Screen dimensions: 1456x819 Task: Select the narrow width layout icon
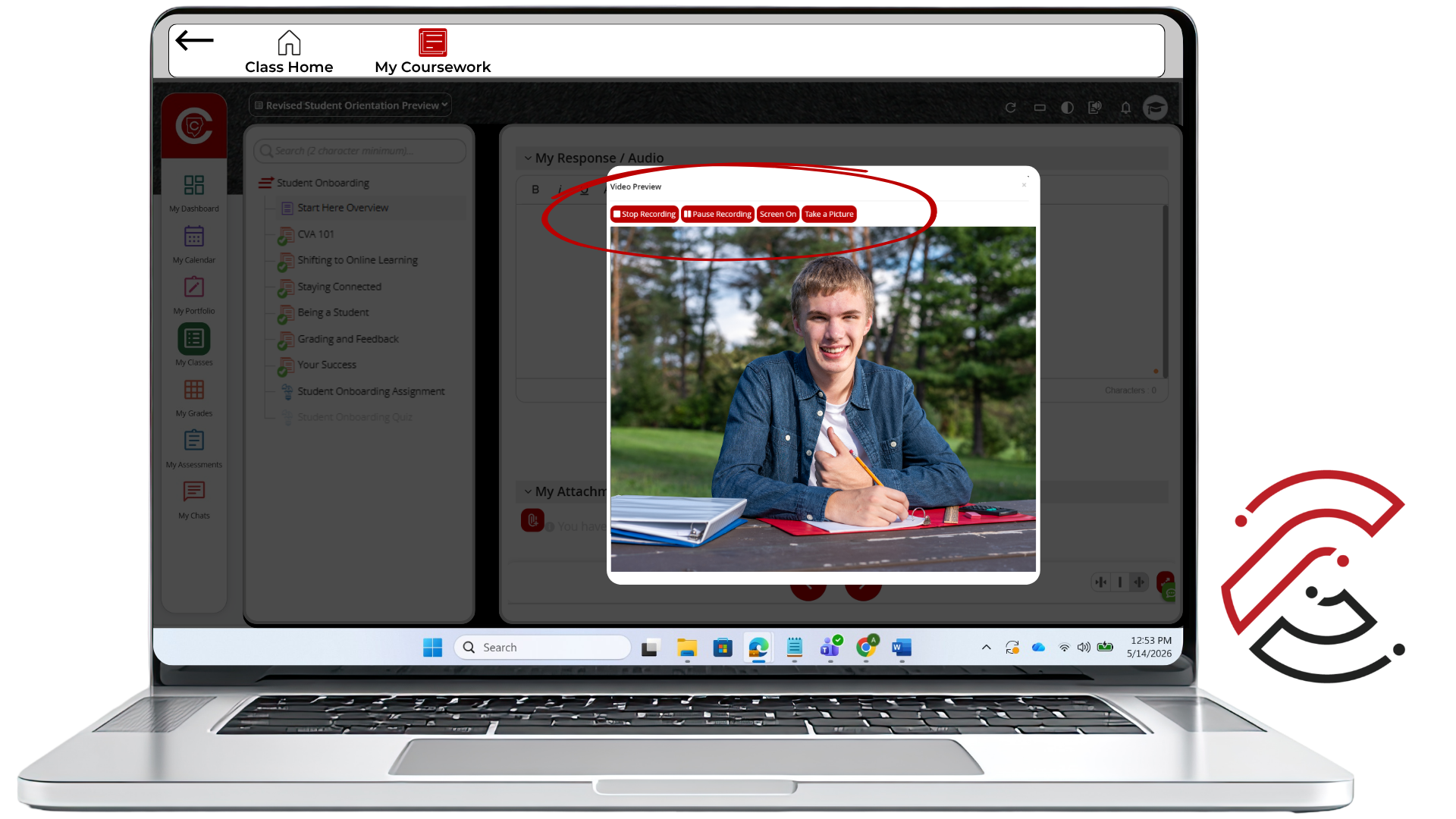(1100, 582)
